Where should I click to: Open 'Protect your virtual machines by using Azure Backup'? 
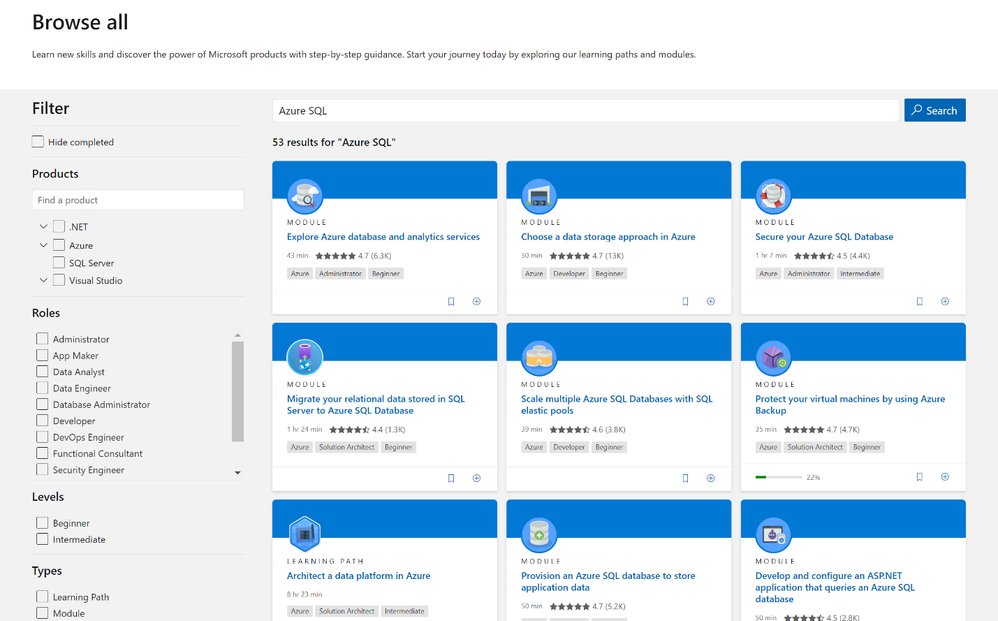[x=850, y=405]
